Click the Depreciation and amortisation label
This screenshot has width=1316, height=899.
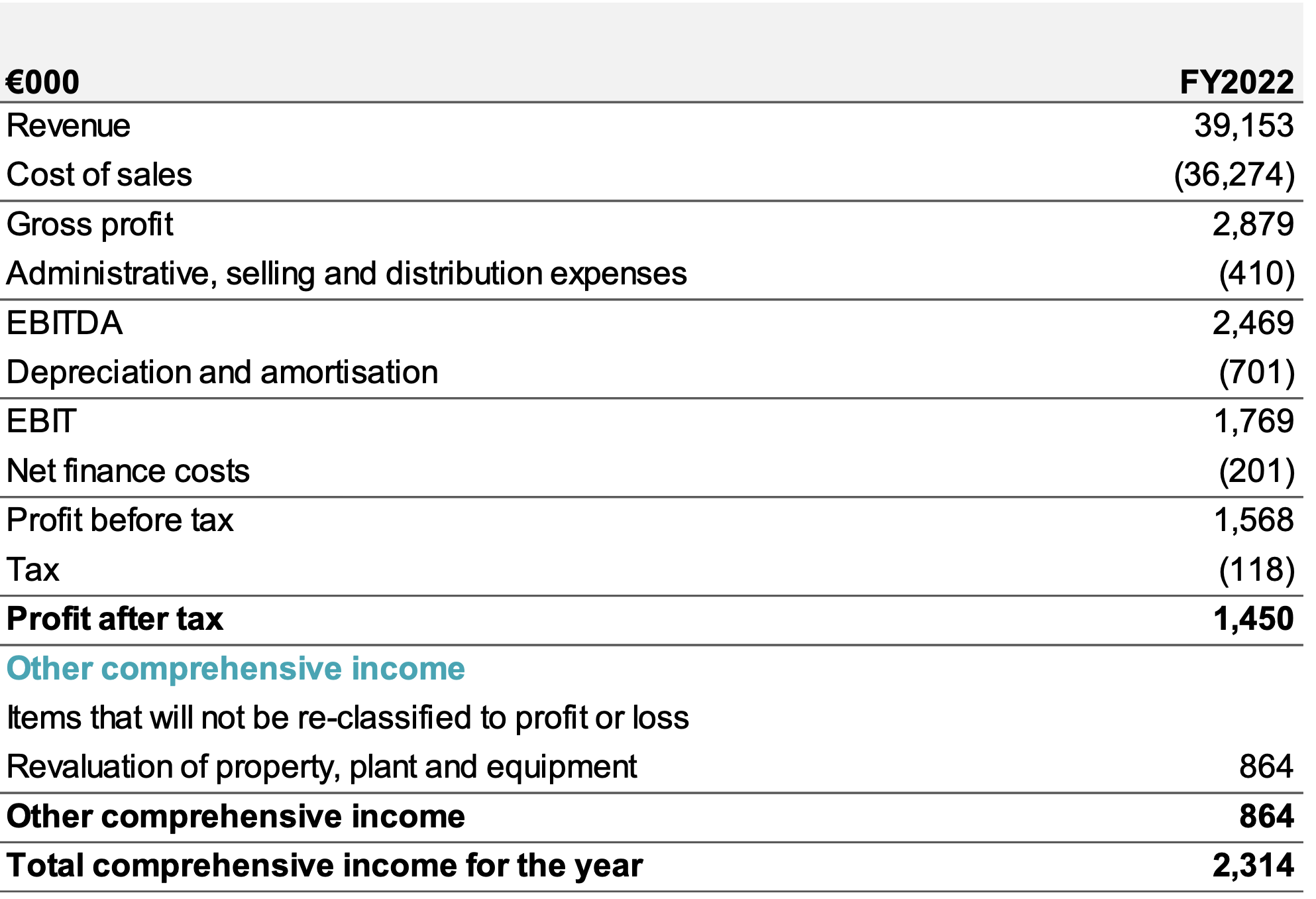coord(222,373)
